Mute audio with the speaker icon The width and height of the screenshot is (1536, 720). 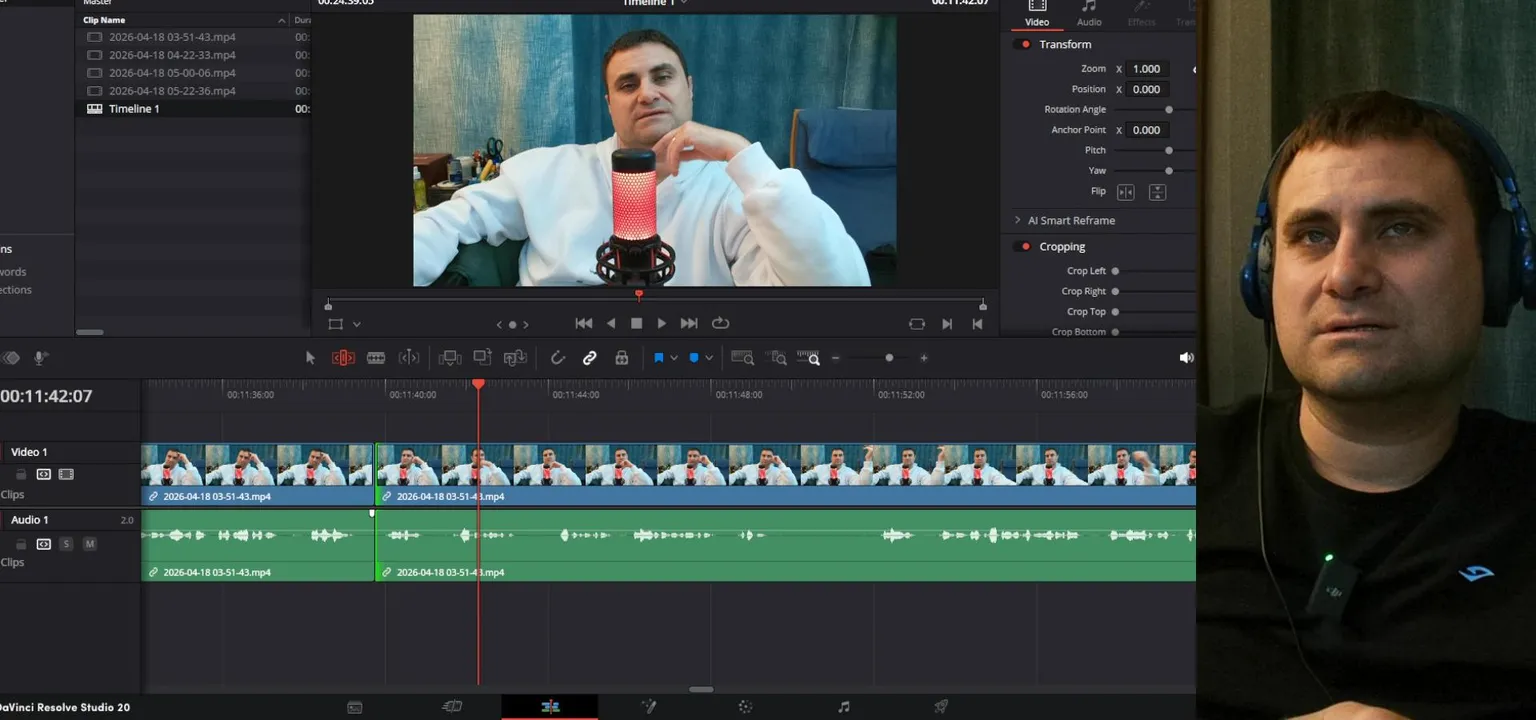point(1186,358)
